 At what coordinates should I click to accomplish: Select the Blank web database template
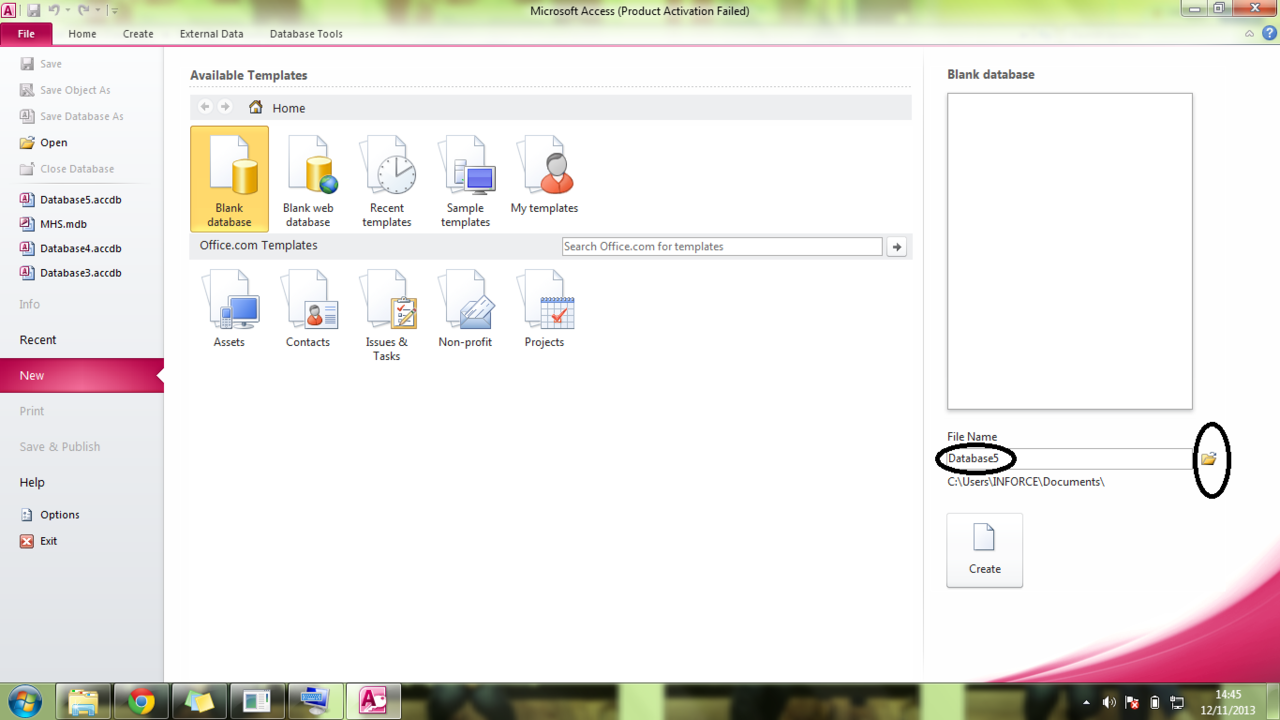308,179
